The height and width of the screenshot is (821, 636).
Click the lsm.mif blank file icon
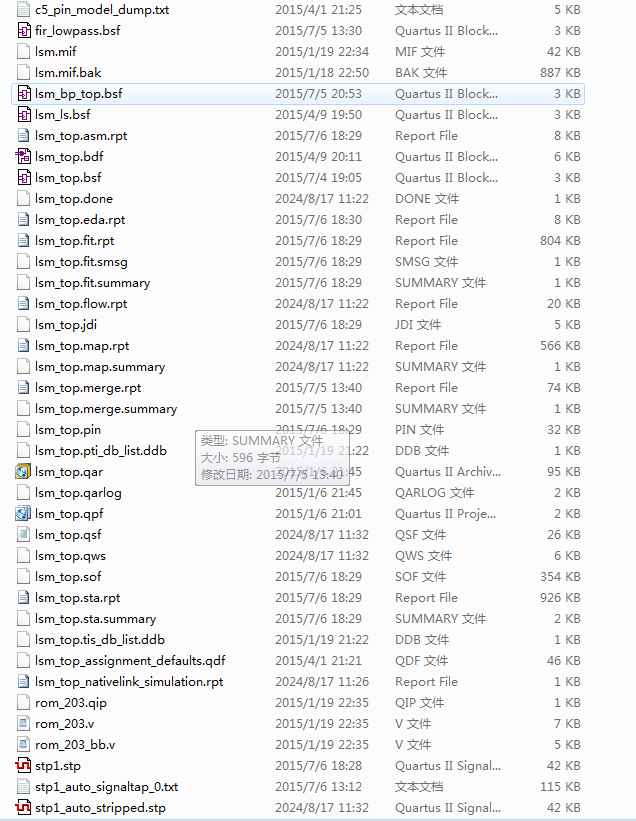pos(24,51)
